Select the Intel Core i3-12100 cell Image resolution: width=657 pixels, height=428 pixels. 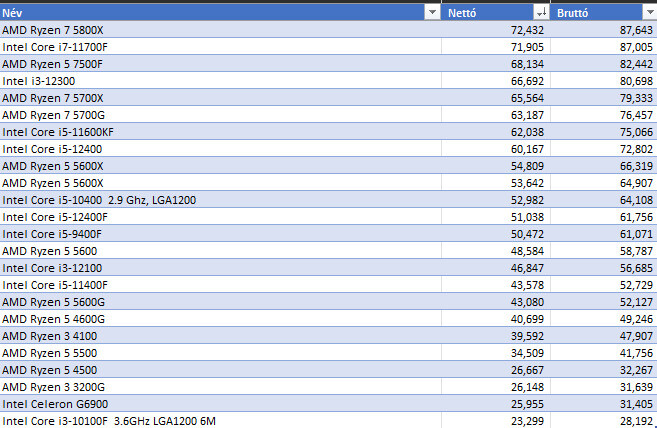pos(220,268)
